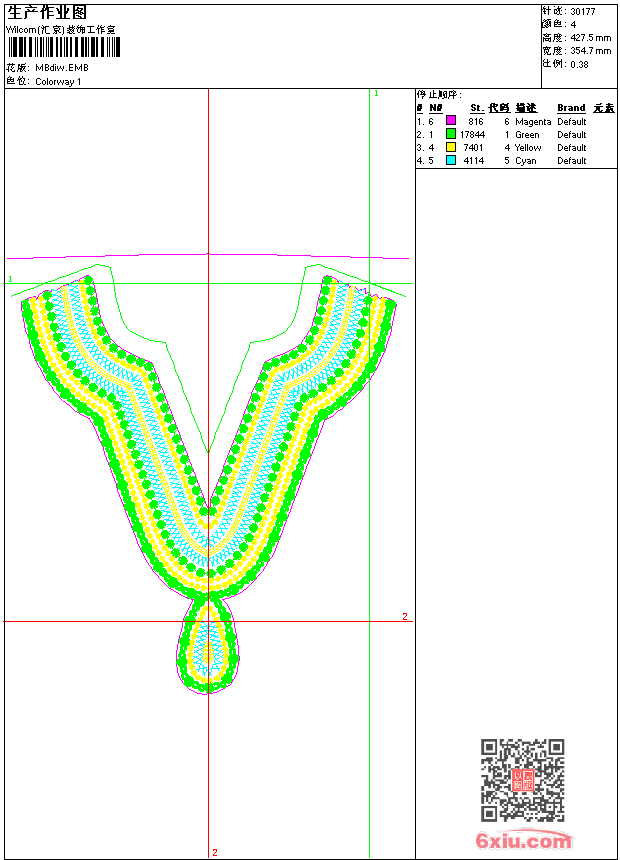Click the height value 427.5 mm
This screenshot has height=860, width=620.
tap(591, 38)
